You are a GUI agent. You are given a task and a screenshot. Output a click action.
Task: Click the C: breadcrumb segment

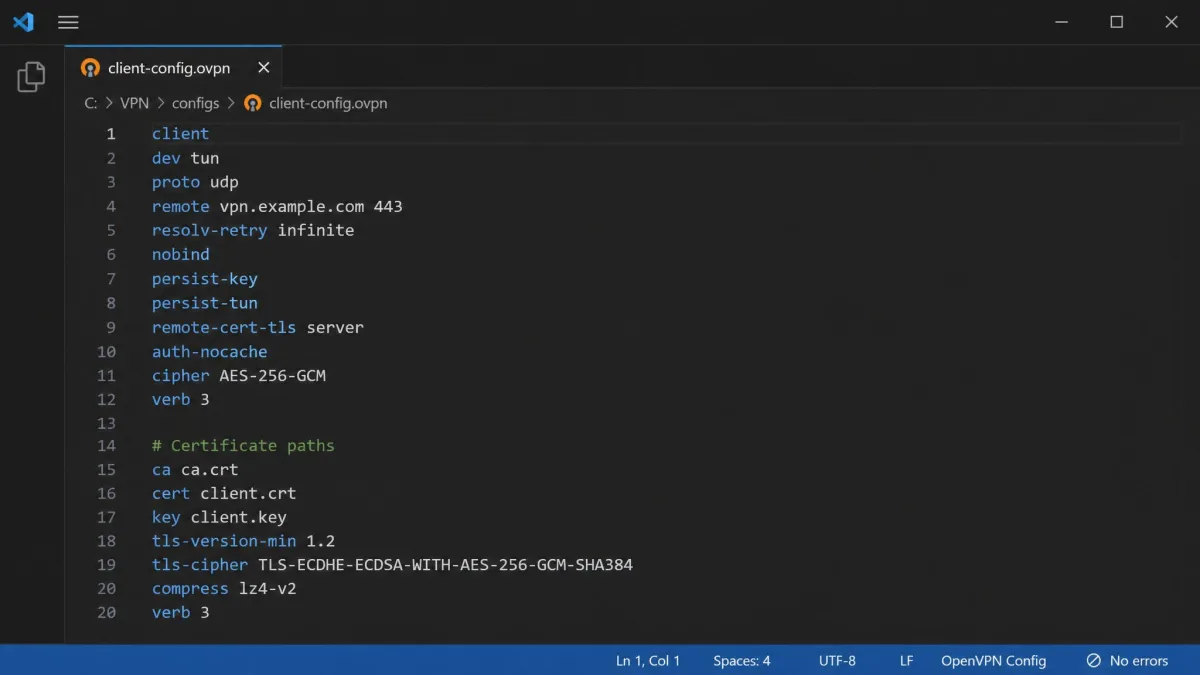click(x=91, y=103)
